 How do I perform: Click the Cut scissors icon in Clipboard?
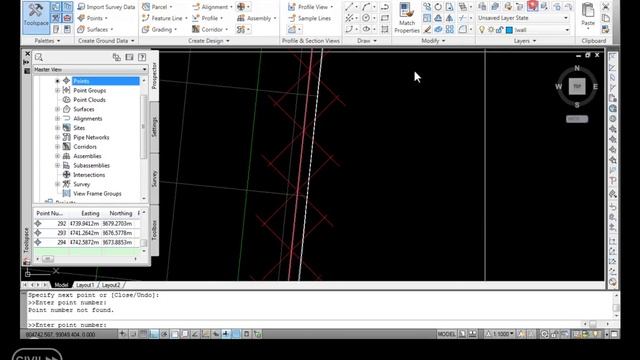[606, 7]
